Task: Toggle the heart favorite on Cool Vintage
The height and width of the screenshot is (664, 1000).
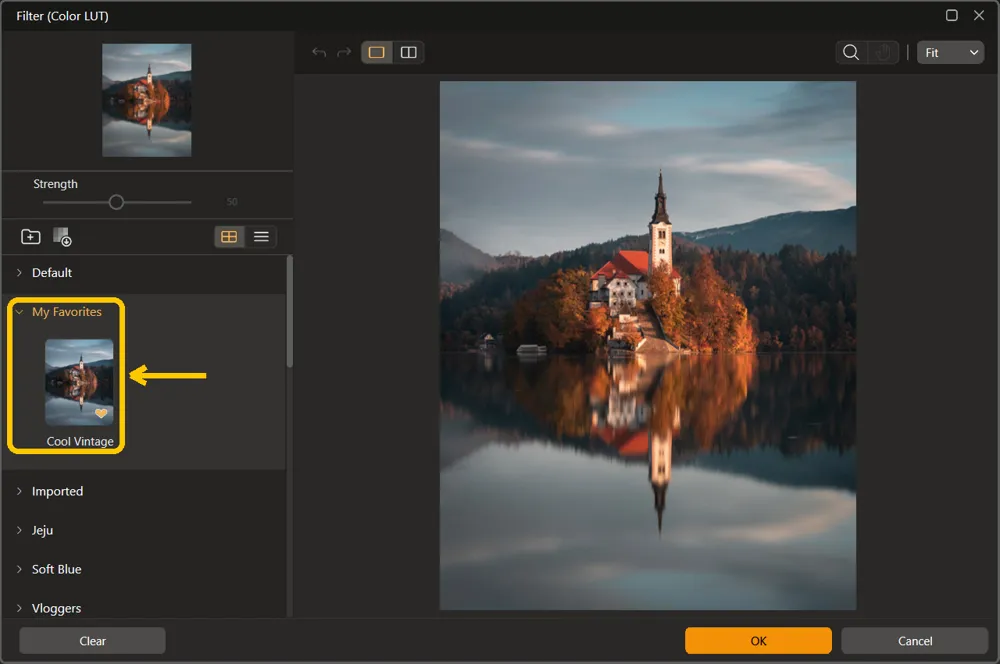Action: [x=101, y=413]
